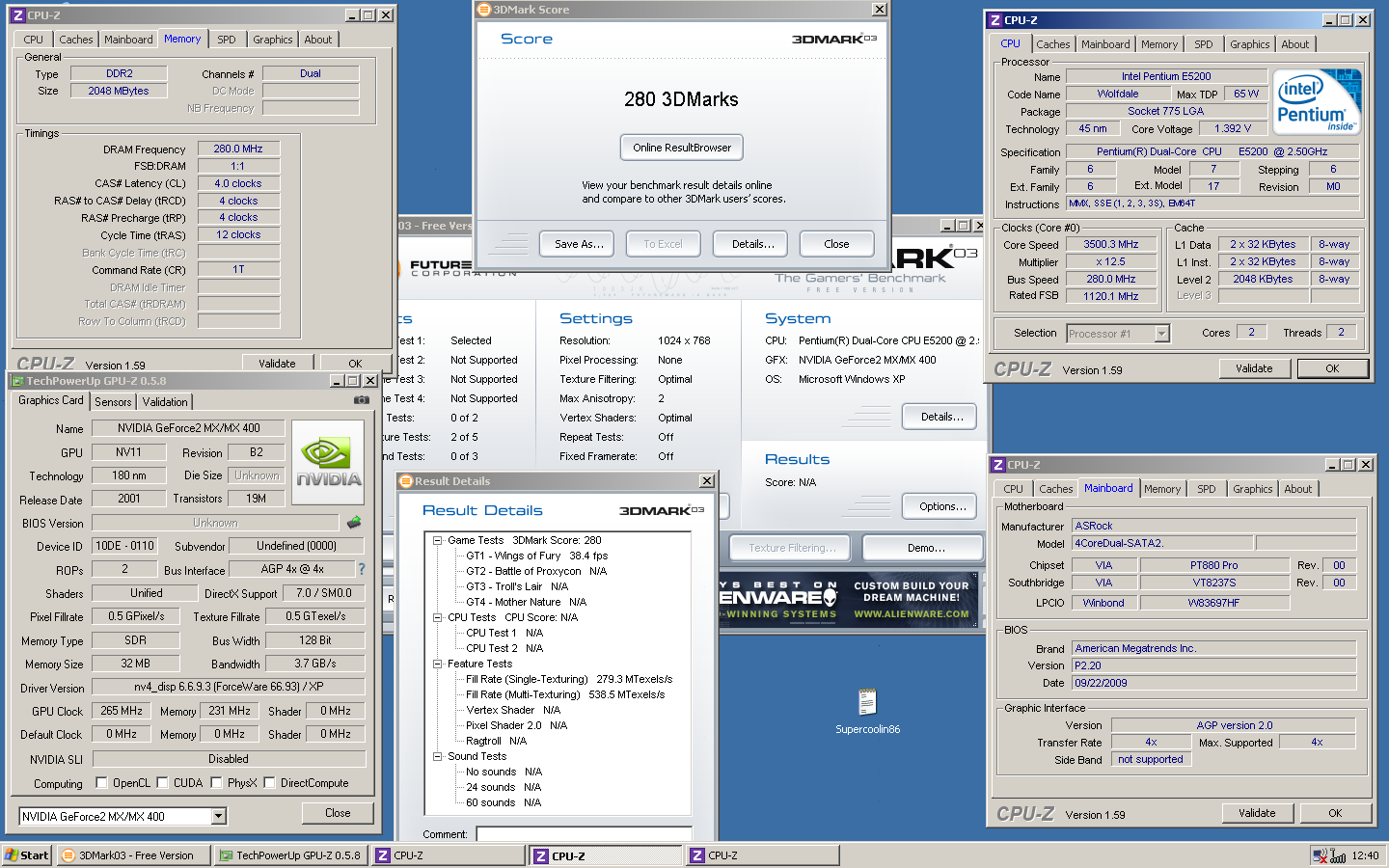The width and height of the screenshot is (1389, 868).
Task: Open About tab in Pentium CPU-Z window
Action: coord(1295,44)
